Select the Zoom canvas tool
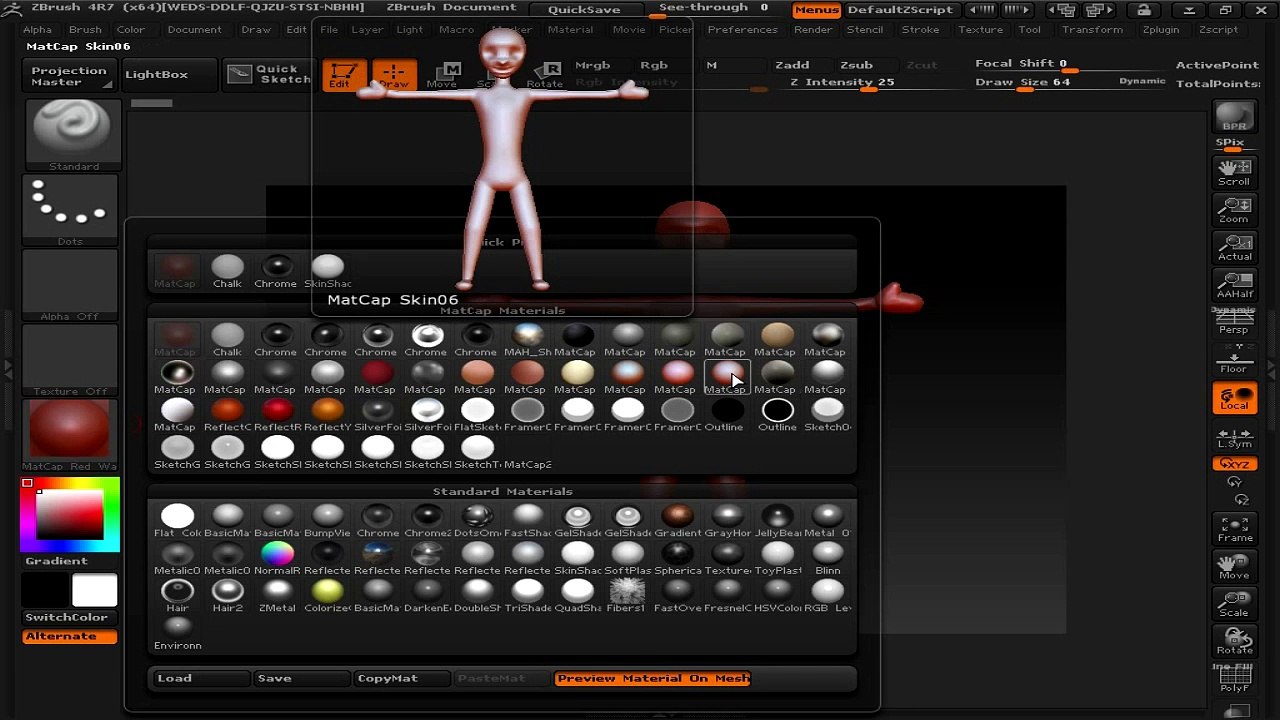This screenshot has height=720, width=1280. [1235, 209]
